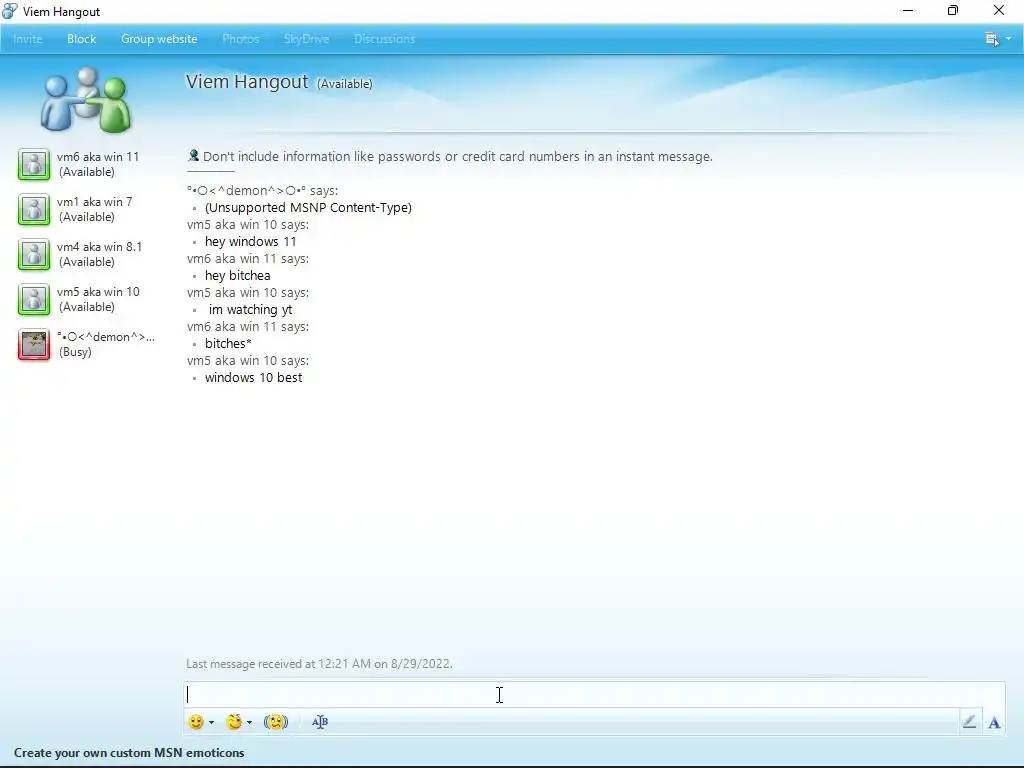
Task: Click the password safety warning text
Action: tap(458, 157)
